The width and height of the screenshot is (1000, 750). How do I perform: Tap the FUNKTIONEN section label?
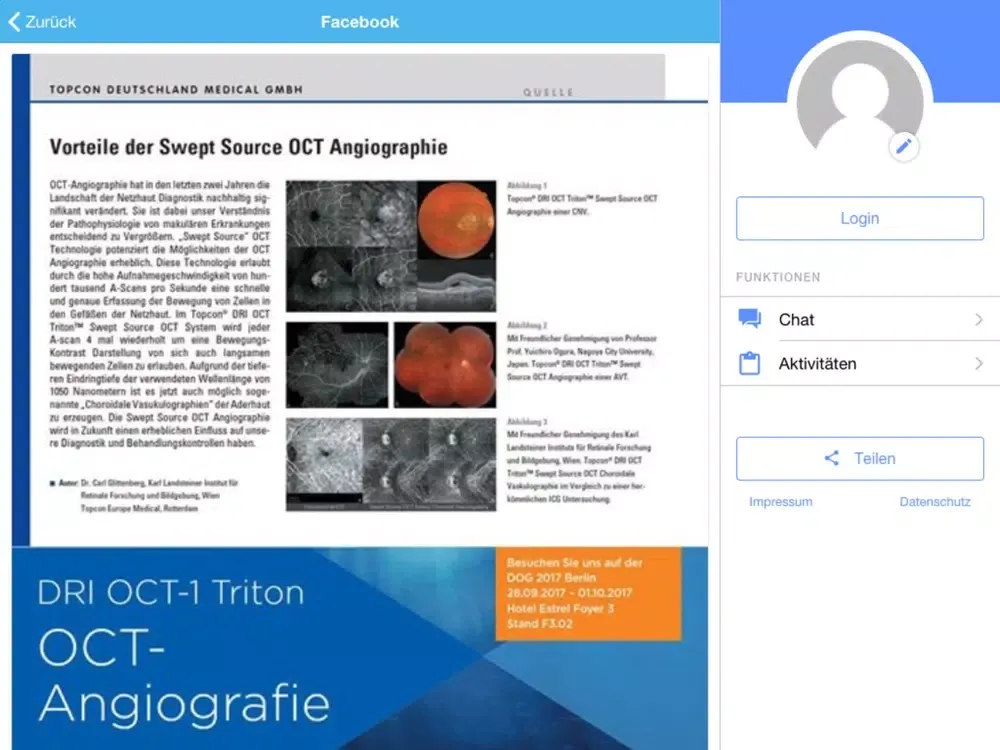click(x=778, y=277)
